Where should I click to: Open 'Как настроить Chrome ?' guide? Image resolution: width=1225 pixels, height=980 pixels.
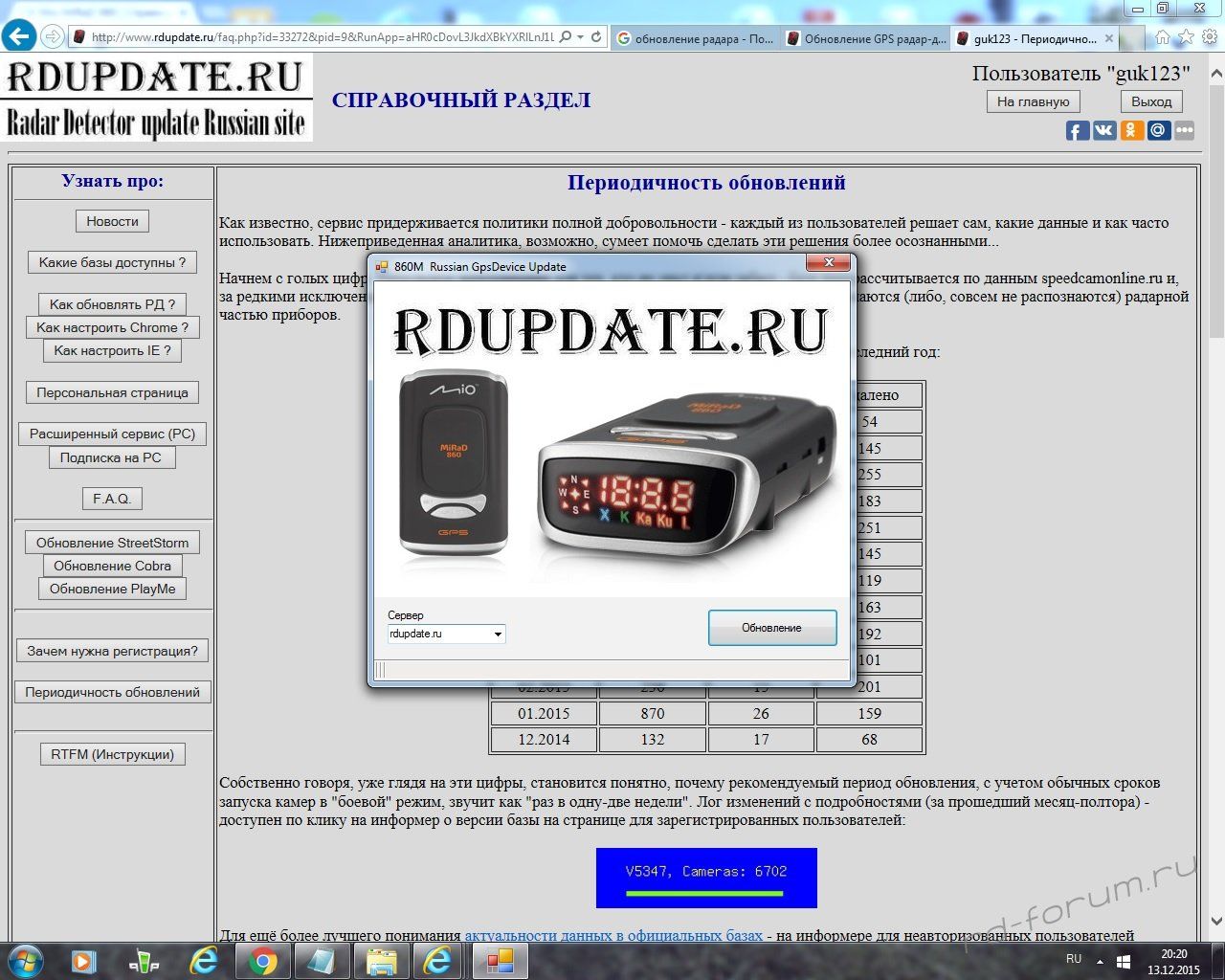click(112, 327)
